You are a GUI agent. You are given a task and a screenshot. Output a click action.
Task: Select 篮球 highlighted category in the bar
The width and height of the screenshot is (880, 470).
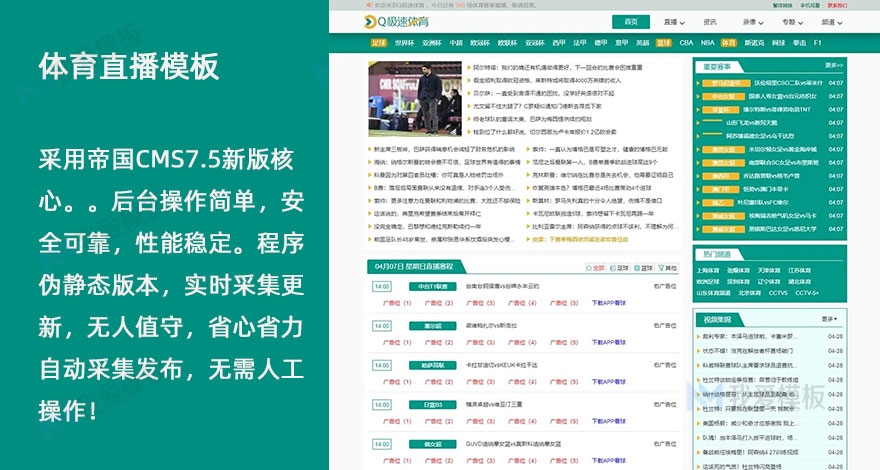664,43
